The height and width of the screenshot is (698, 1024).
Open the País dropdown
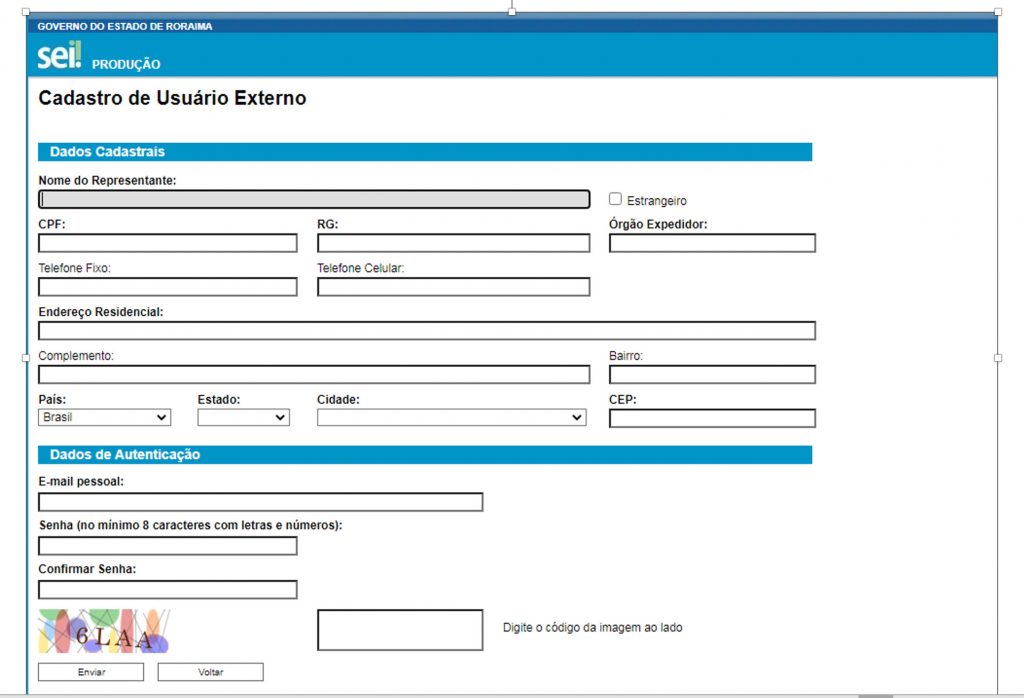pyautogui.click(x=104, y=418)
